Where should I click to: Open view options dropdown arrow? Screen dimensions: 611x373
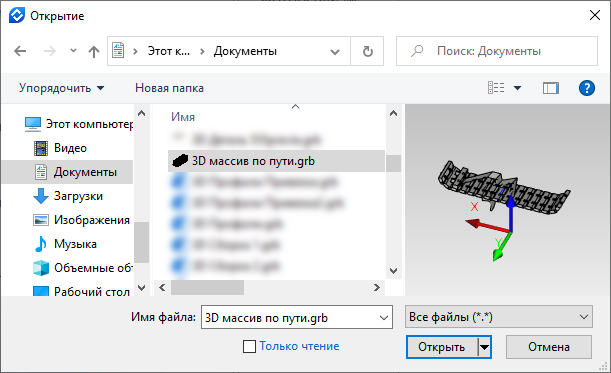(517, 88)
